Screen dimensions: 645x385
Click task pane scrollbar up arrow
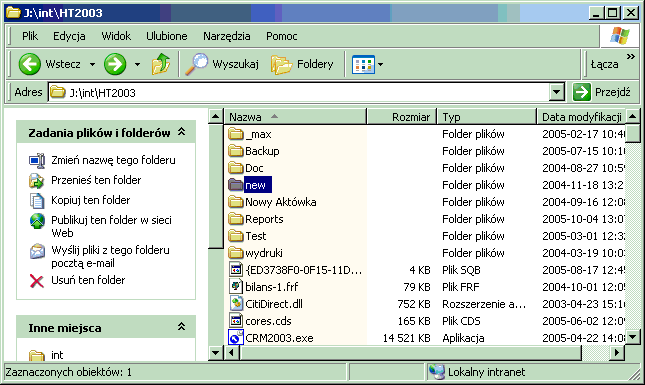click(216, 116)
